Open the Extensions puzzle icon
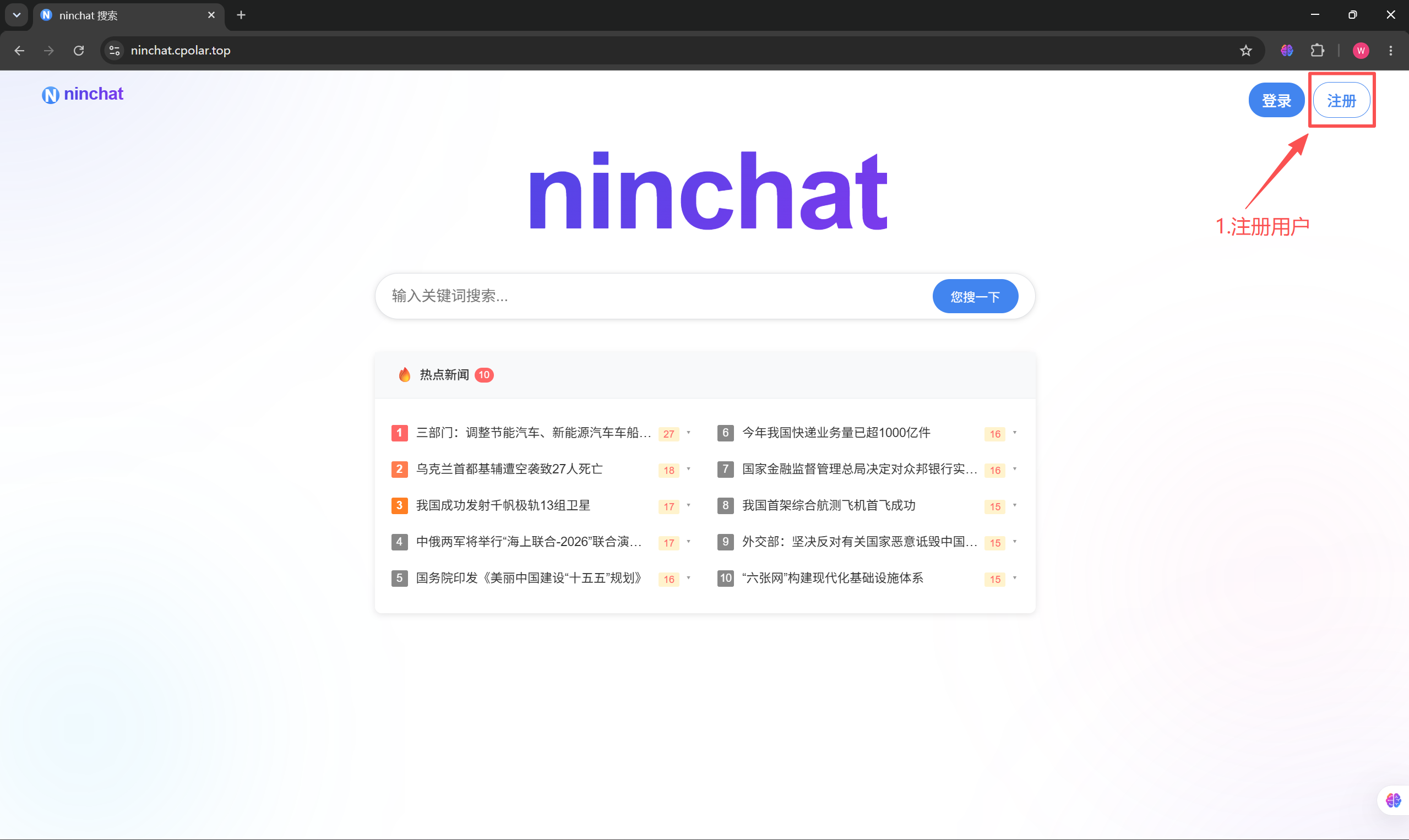This screenshot has width=1409, height=840. point(1317,51)
